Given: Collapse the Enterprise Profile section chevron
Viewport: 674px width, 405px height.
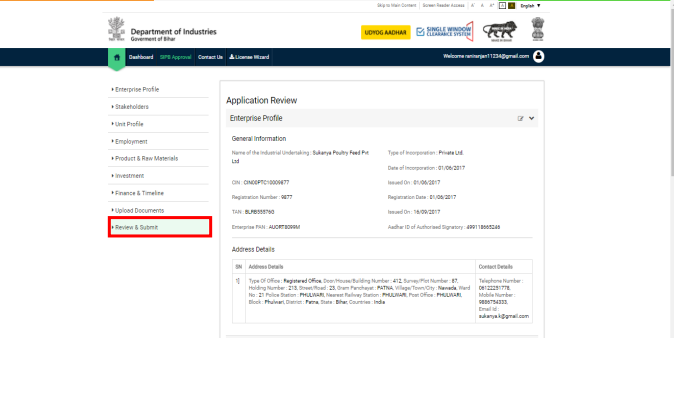Looking at the screenshot, I should [532, 118].
